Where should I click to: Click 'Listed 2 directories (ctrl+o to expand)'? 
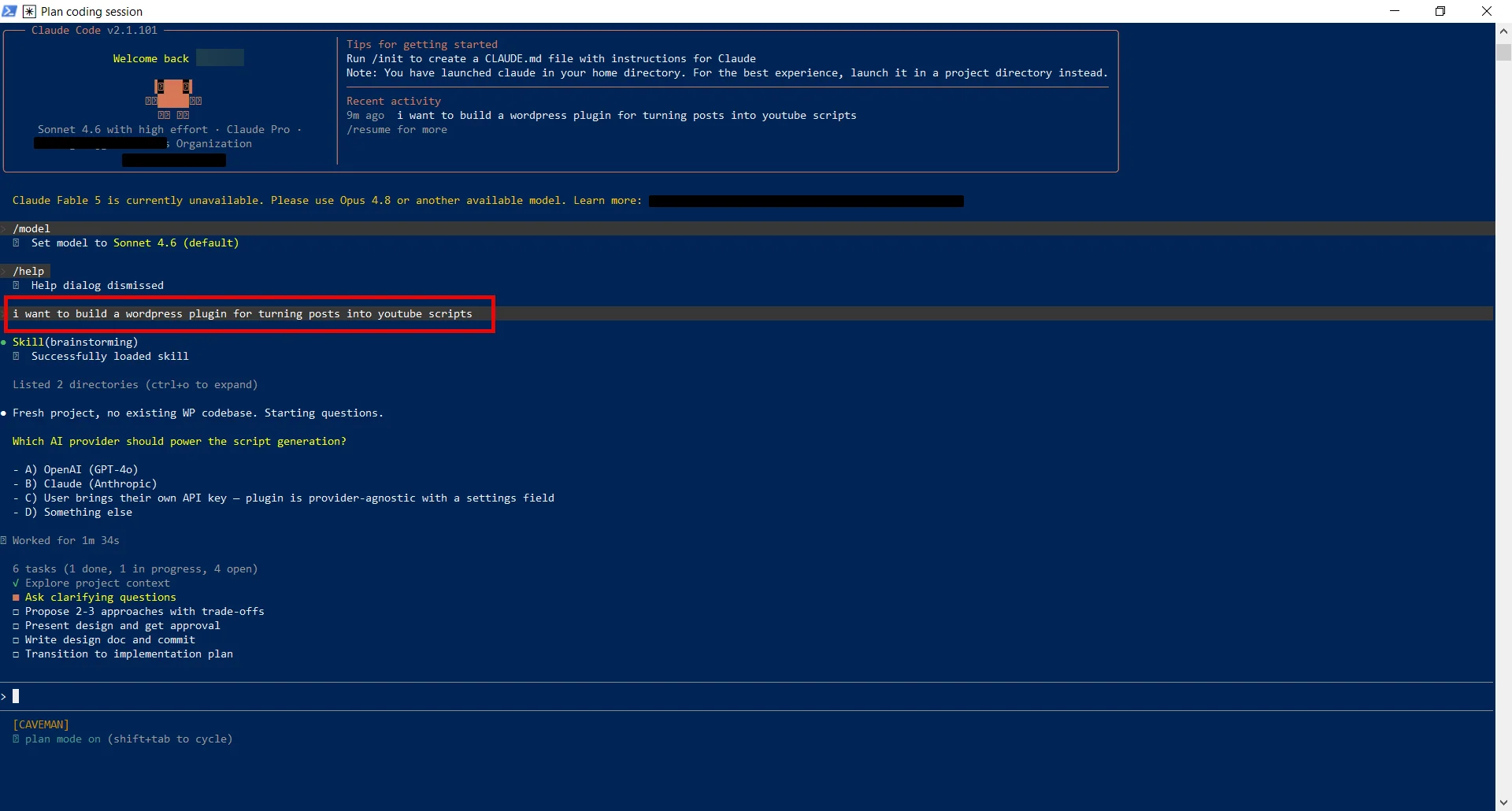pos(135,385)
